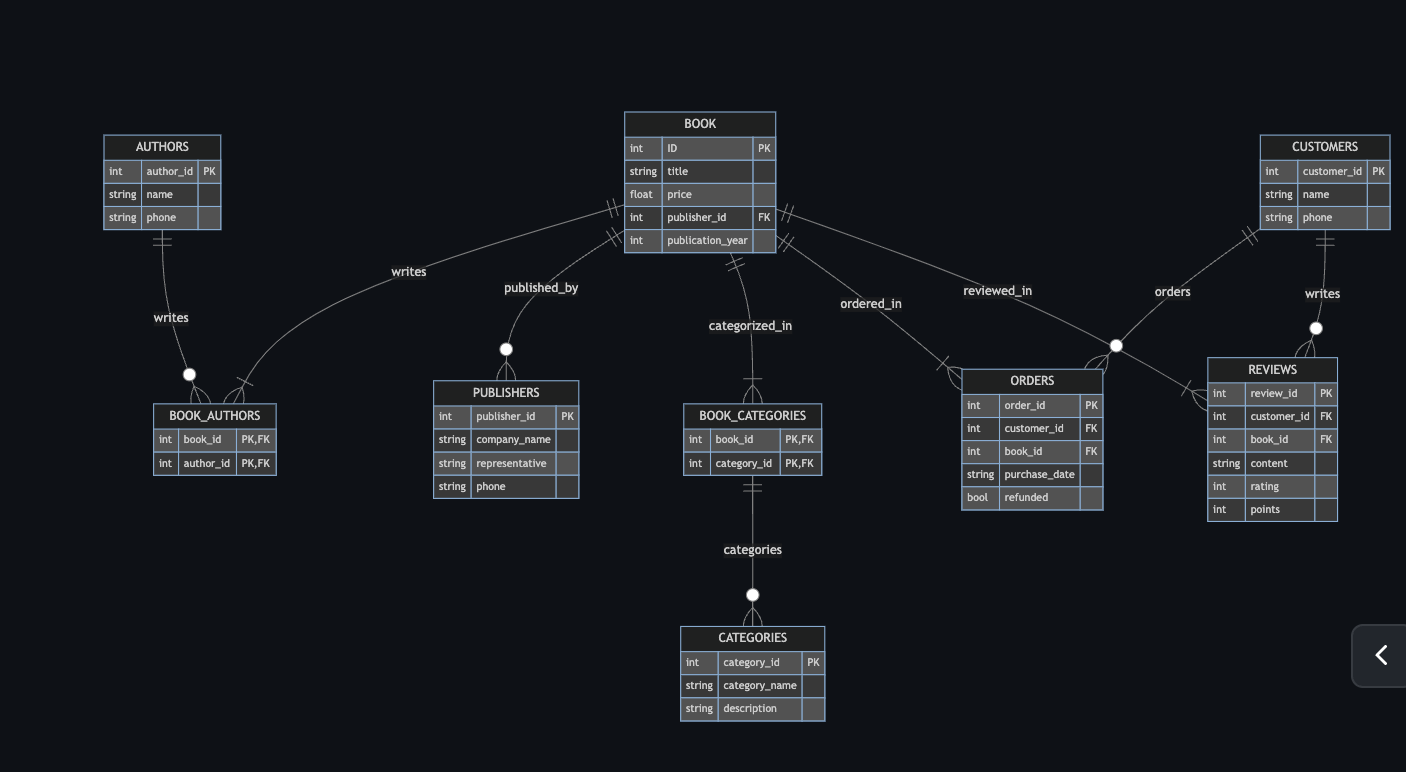Click the points attribute in REVIEWS
The height and width of the screenshot is (772, 1406).
(1280, 510)
